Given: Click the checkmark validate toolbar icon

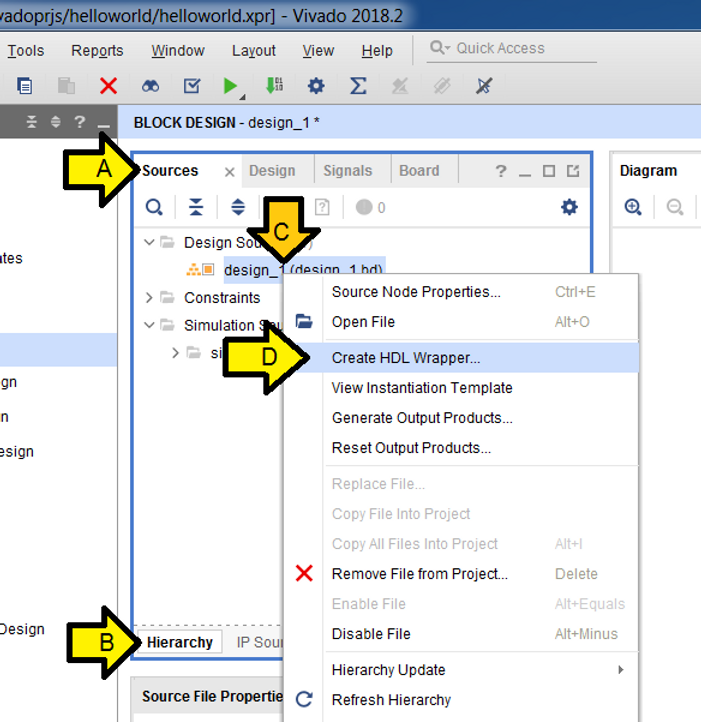Looking at the screenshot, I should [x=192, y=86].
